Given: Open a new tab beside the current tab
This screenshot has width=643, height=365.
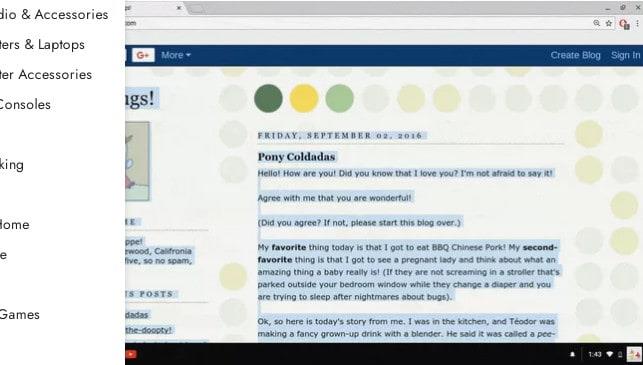Looking at the screenshot, I should click(196, 8).
